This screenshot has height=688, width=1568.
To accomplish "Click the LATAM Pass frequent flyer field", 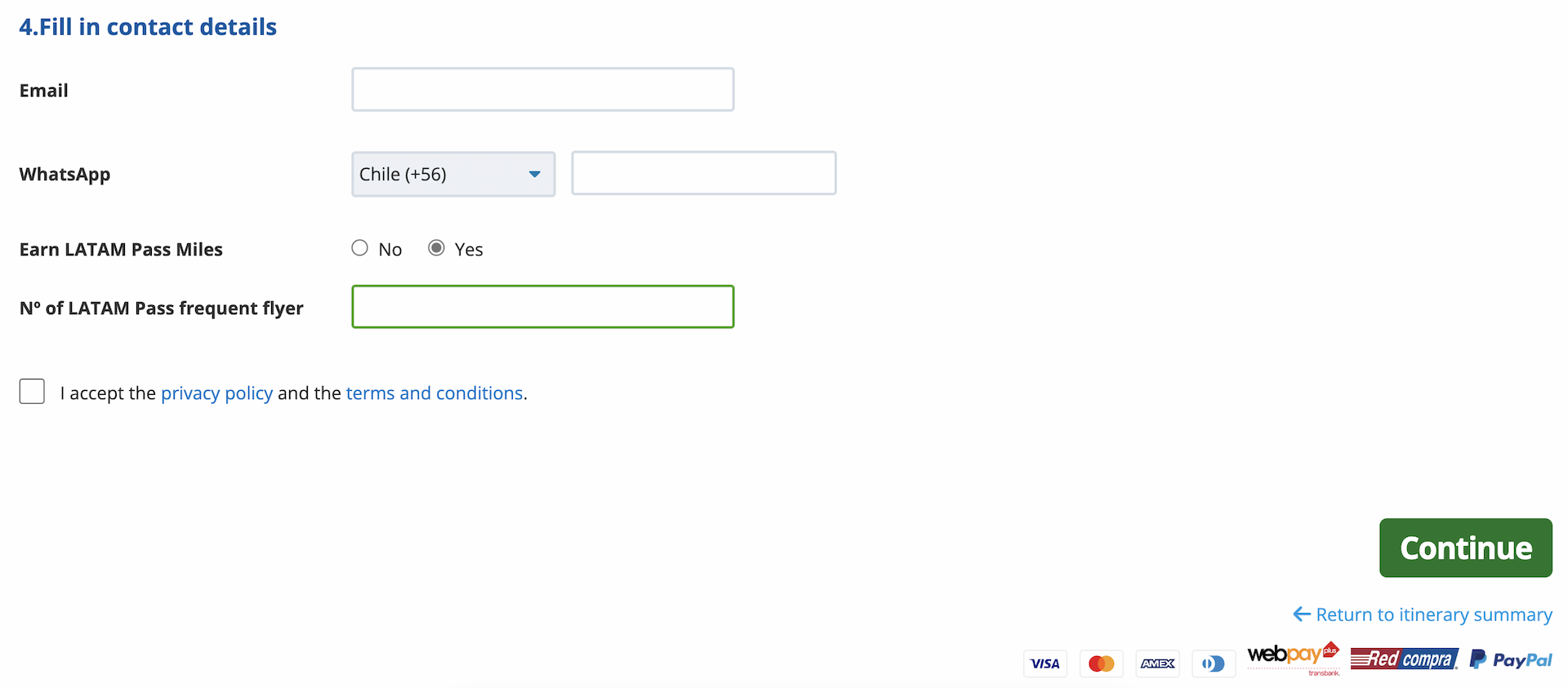I will click(x=542, y=307).
